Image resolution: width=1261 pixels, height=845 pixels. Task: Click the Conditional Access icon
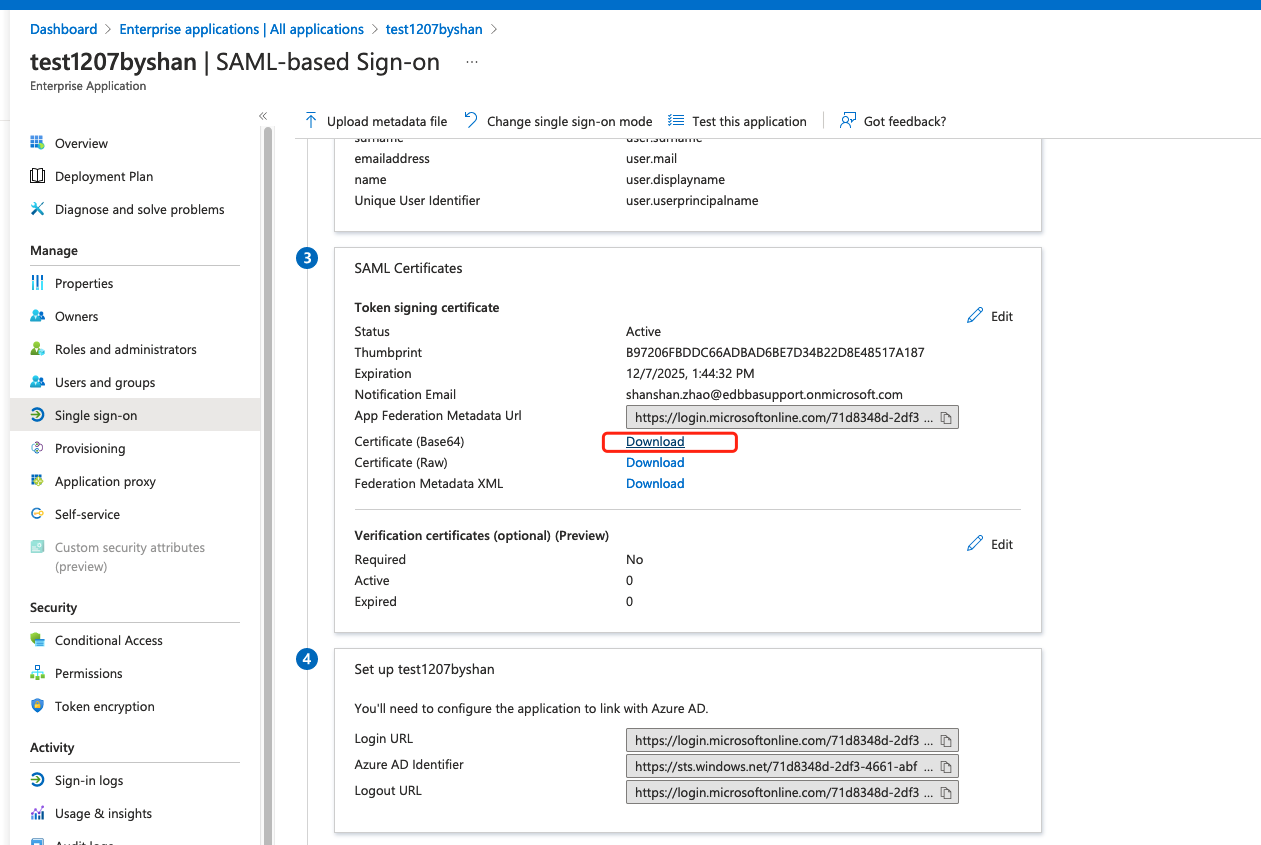click(37, 640)
